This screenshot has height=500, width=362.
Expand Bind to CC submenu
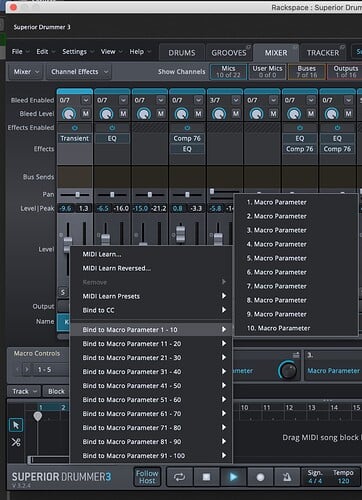click(151, 310)
